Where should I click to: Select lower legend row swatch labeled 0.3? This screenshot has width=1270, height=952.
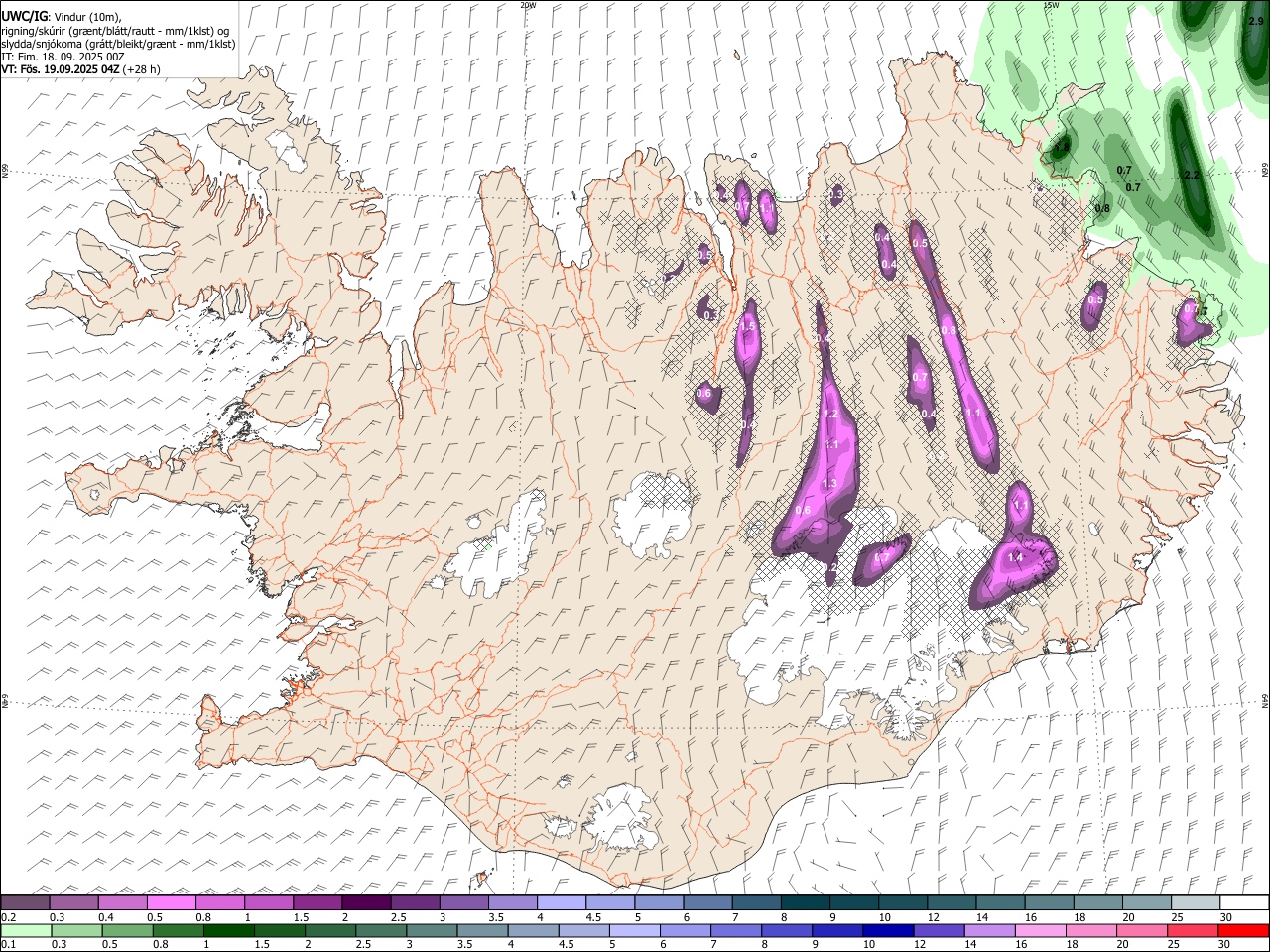click(76, 930)
